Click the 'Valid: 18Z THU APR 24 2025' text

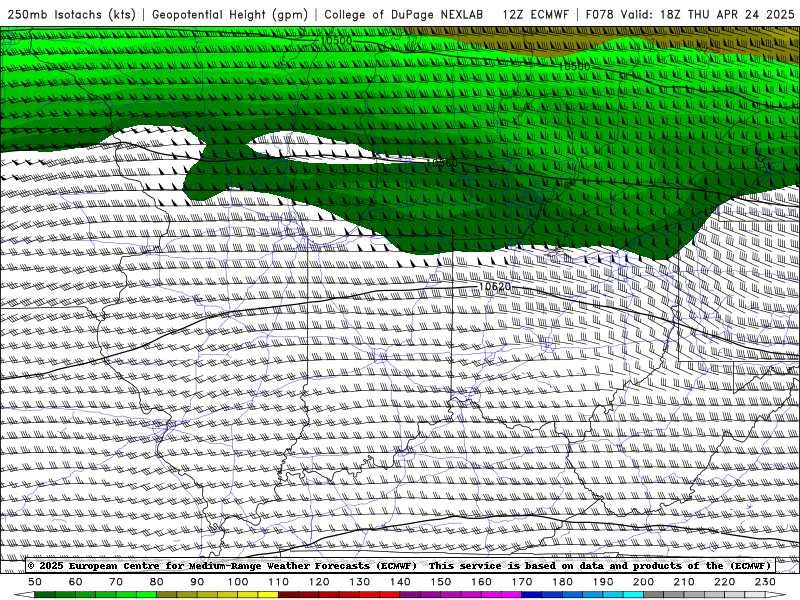tap(708, 14)
